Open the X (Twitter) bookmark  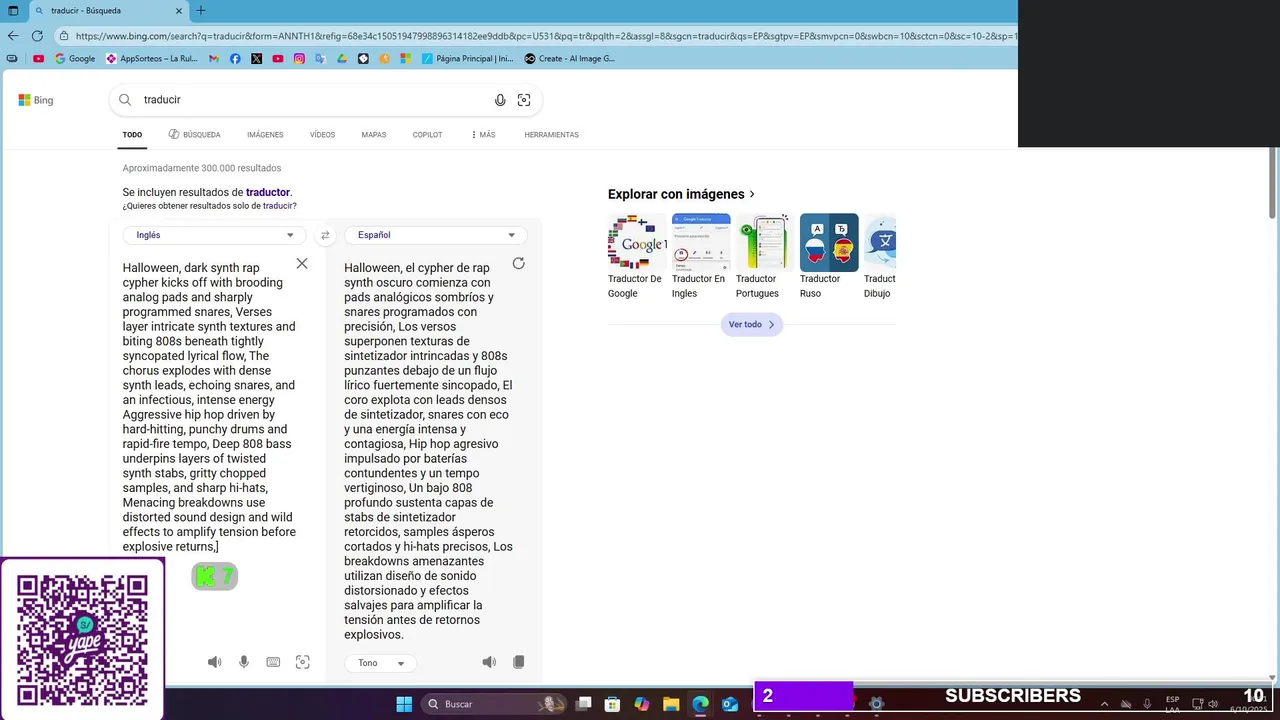(257, 59)
